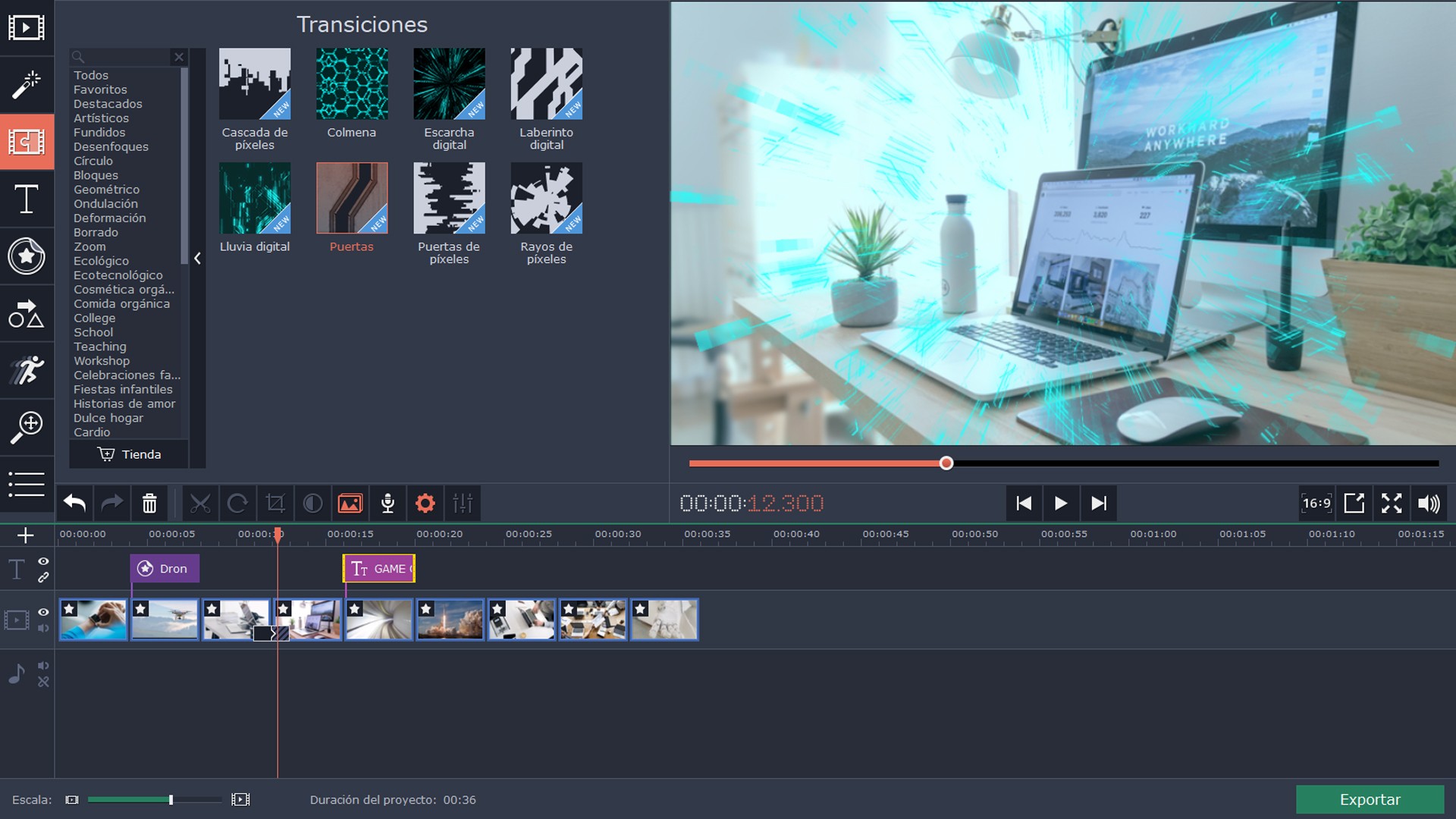Toggle title track visibility eye

tap(43, 561)
